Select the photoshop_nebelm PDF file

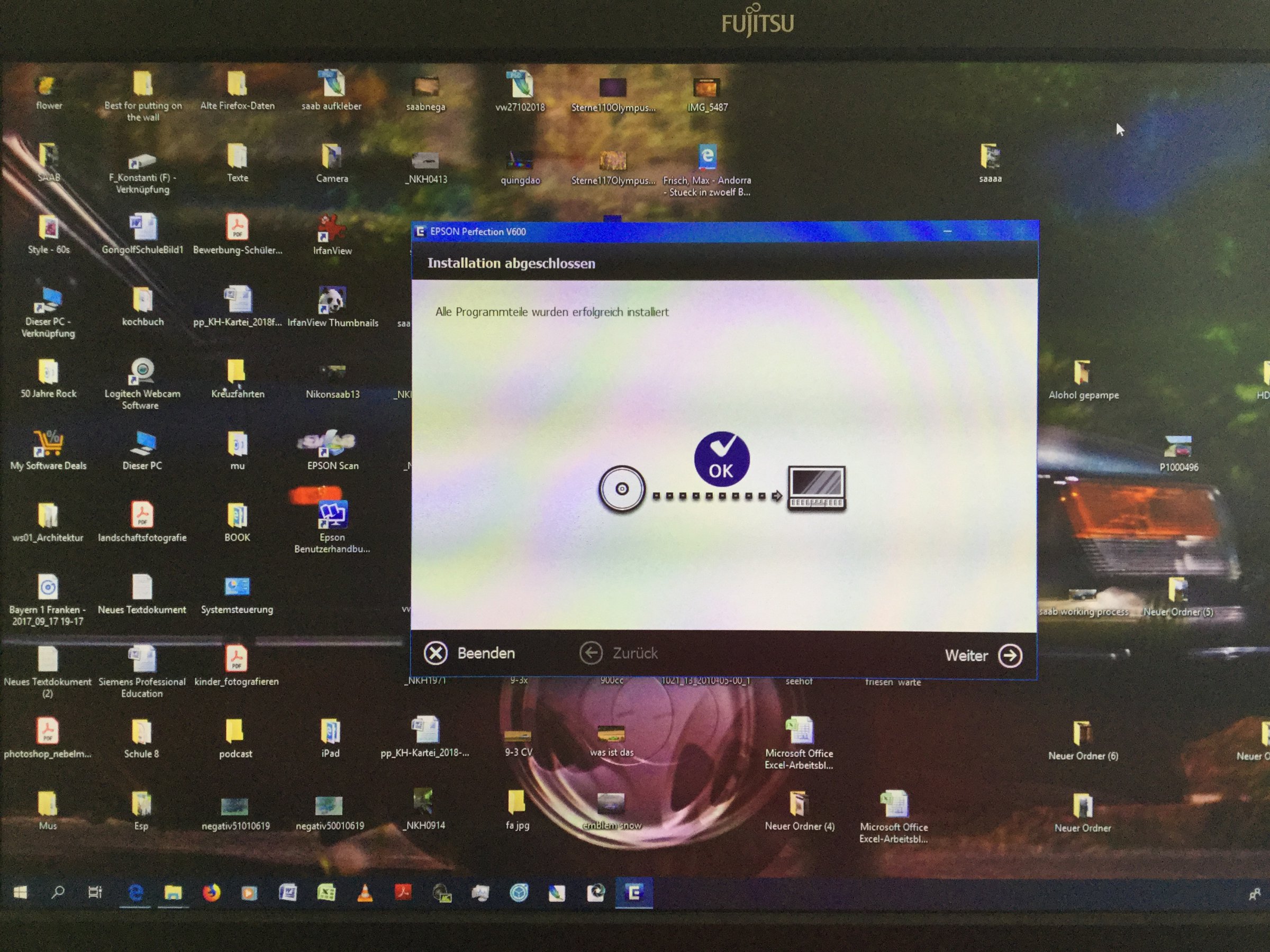pos(48,738)
